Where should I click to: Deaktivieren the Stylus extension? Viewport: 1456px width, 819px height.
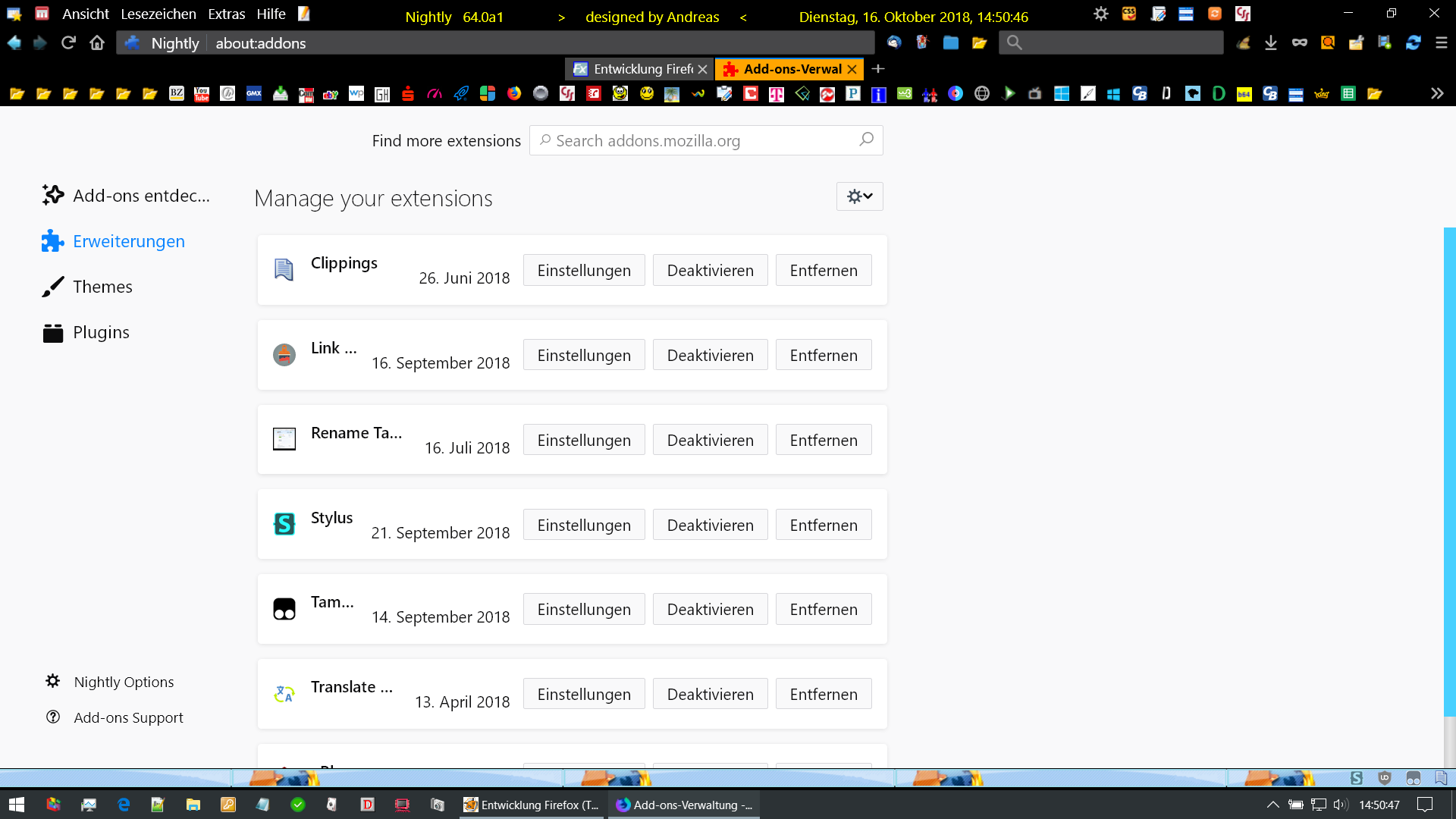710,525
